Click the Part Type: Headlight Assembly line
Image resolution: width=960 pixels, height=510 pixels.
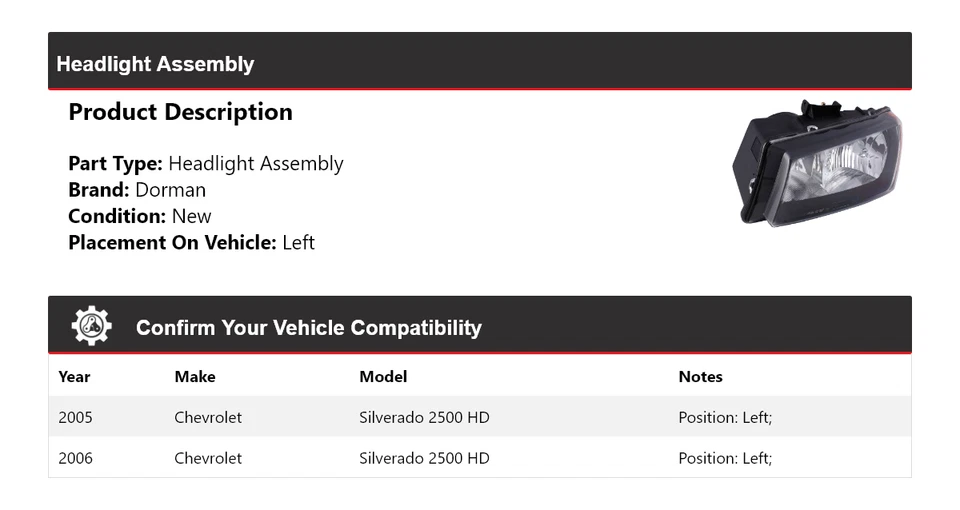point(205,164)
